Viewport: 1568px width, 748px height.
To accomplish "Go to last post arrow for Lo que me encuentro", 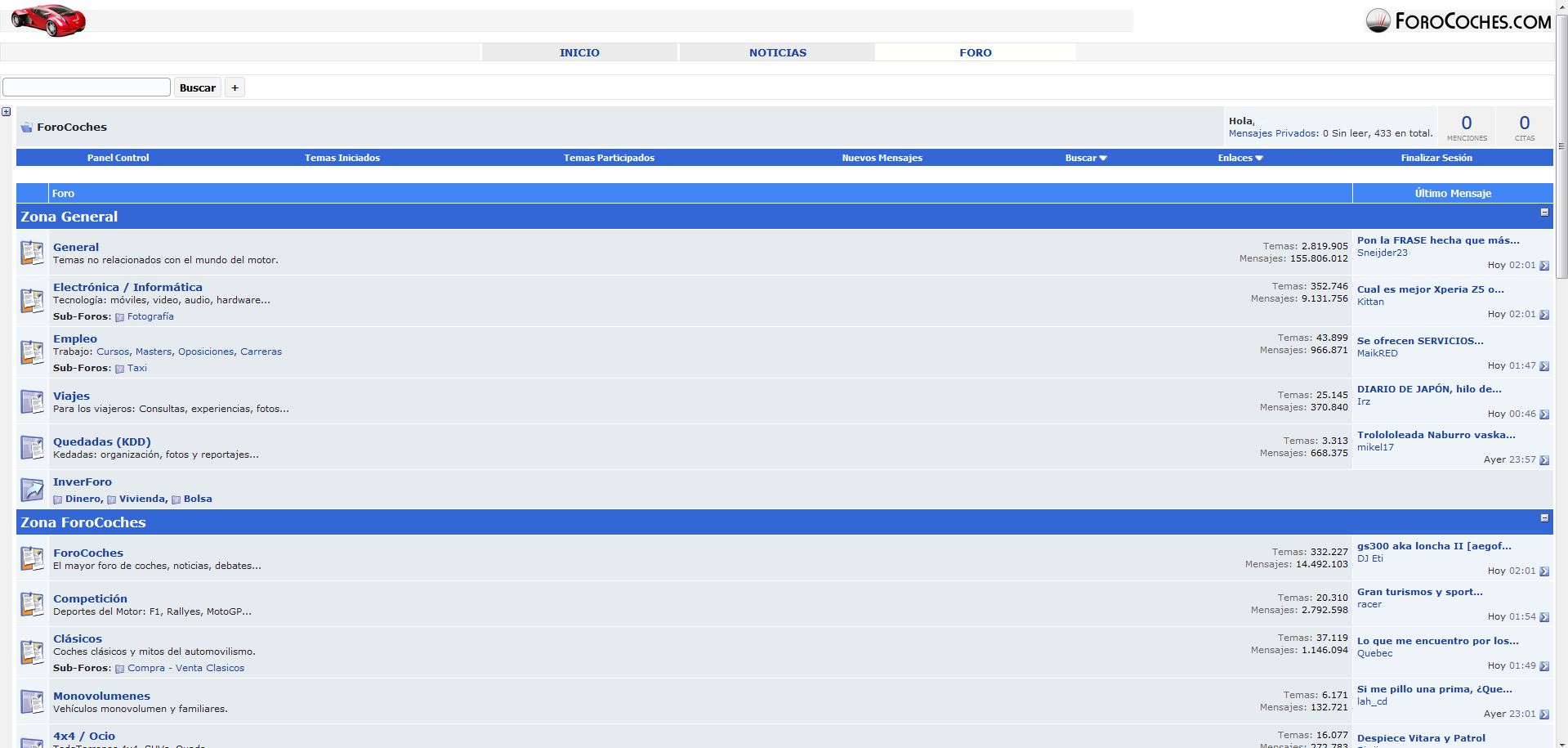I will click(x=1544, y=666).
